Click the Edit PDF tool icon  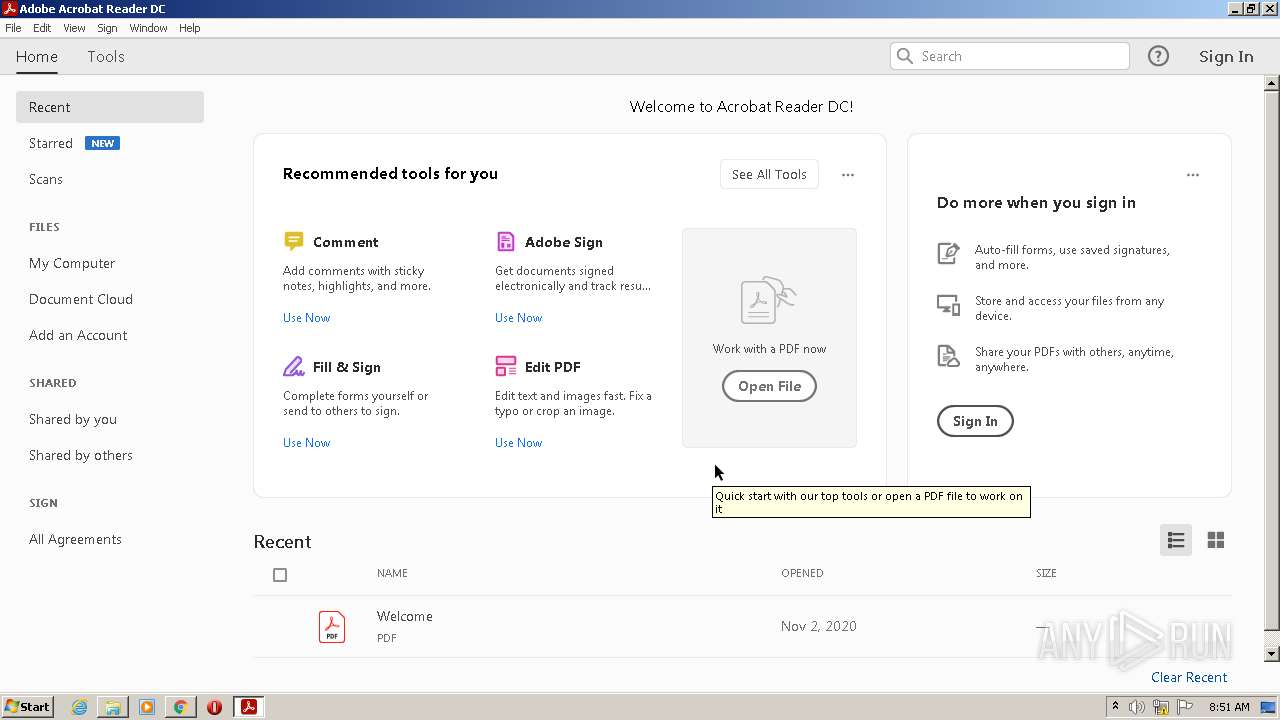click(506, 366)
